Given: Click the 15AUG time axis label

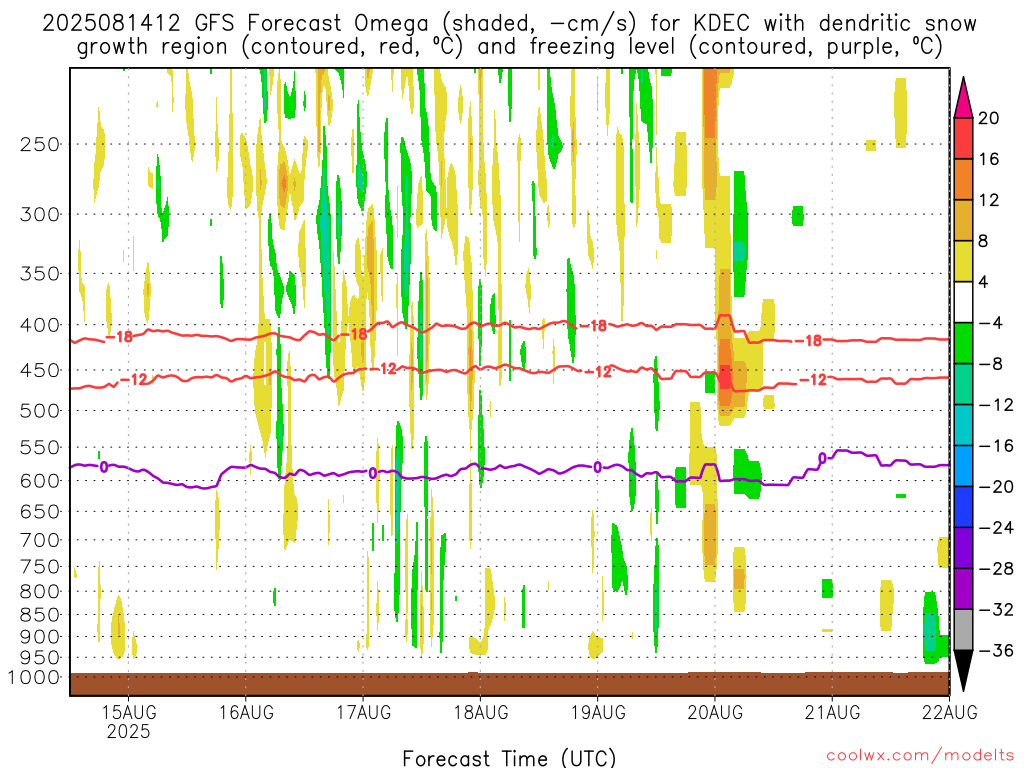Looking at the screenshot, I should click(x=129, y=712).
